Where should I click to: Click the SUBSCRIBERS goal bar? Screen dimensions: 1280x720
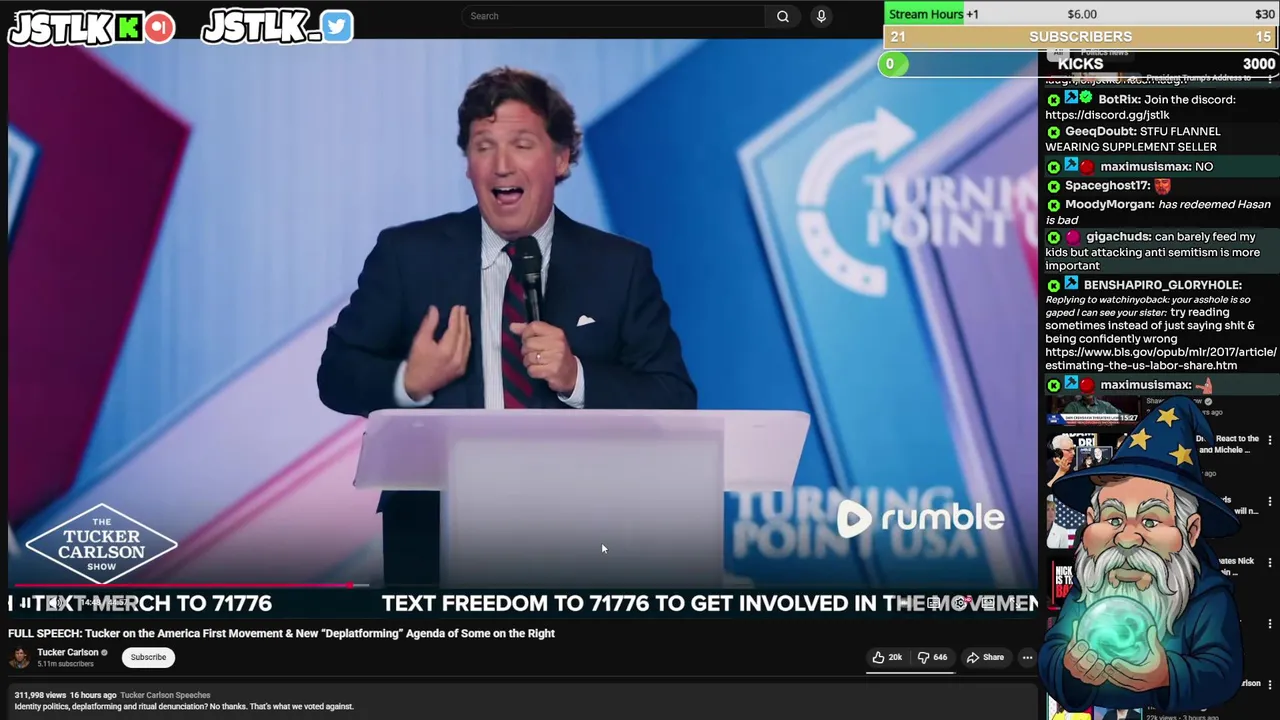point(1081,37)
